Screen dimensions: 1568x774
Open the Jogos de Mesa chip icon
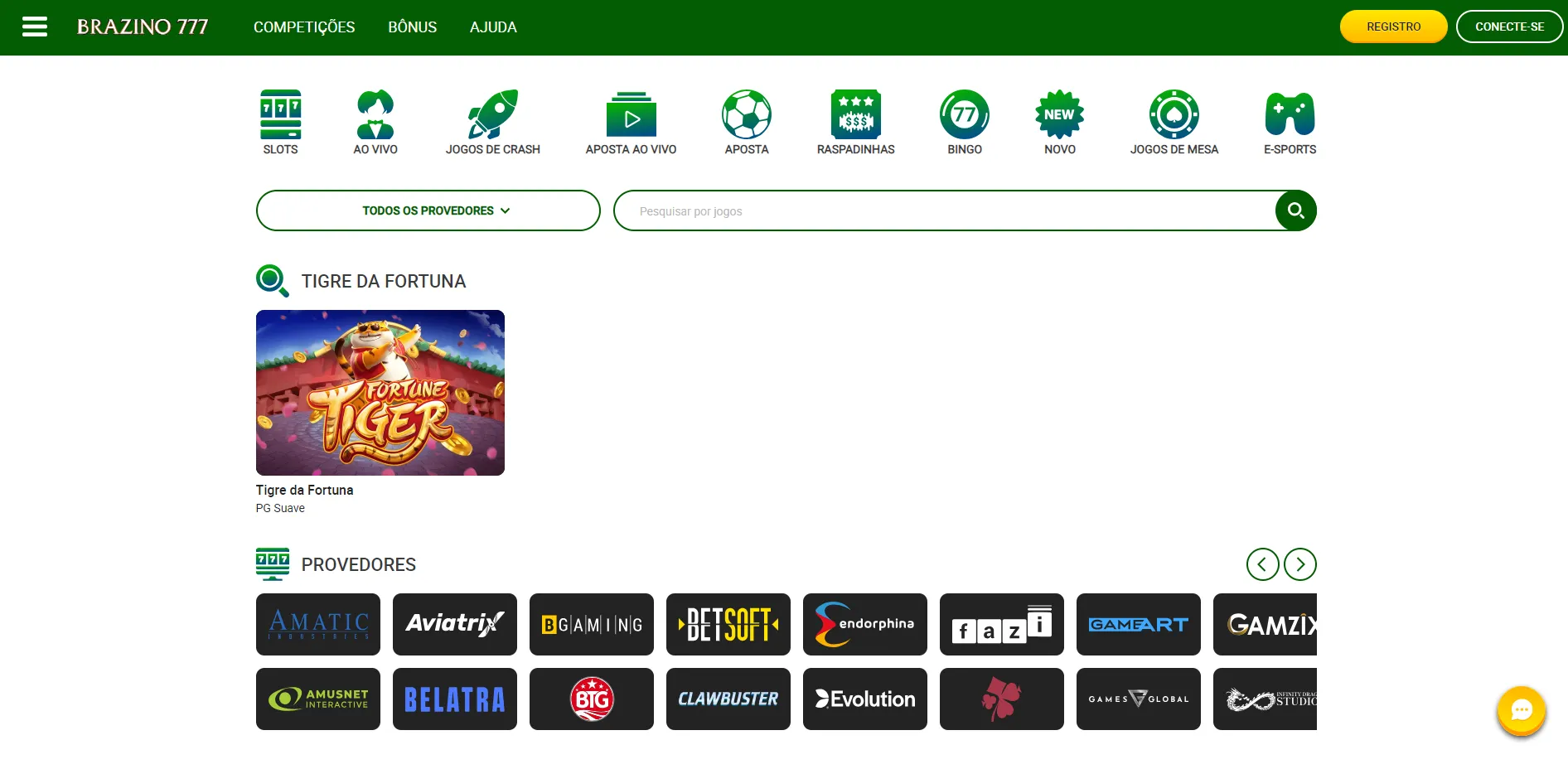coord(1174,115)
